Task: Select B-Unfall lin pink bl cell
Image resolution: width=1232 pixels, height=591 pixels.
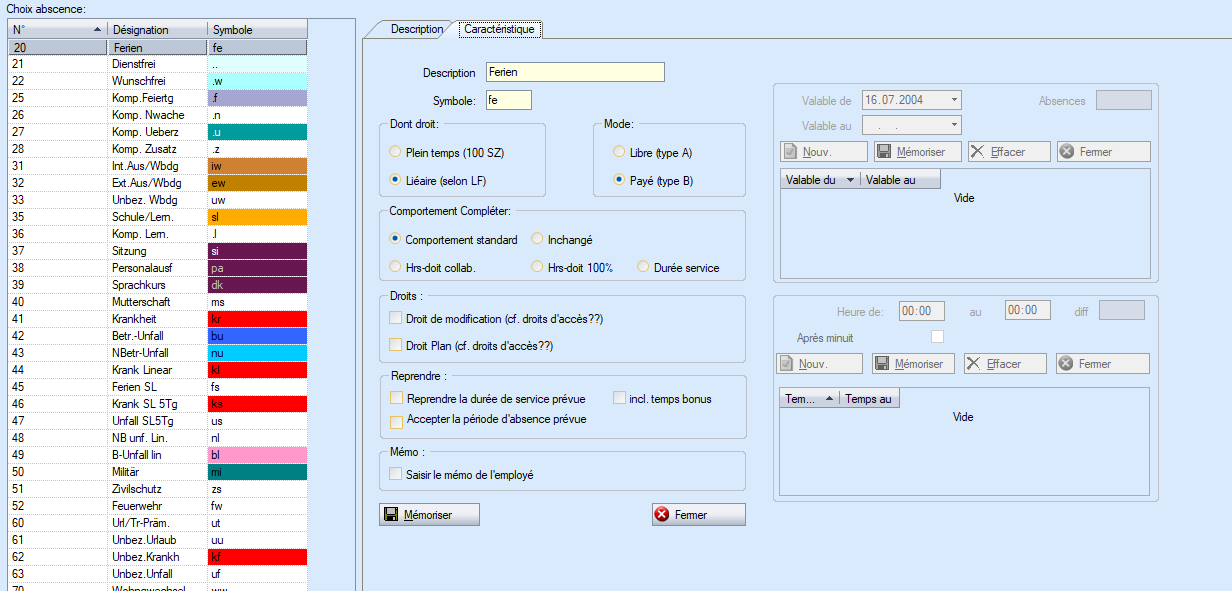Action: click(x=257, y=454)
